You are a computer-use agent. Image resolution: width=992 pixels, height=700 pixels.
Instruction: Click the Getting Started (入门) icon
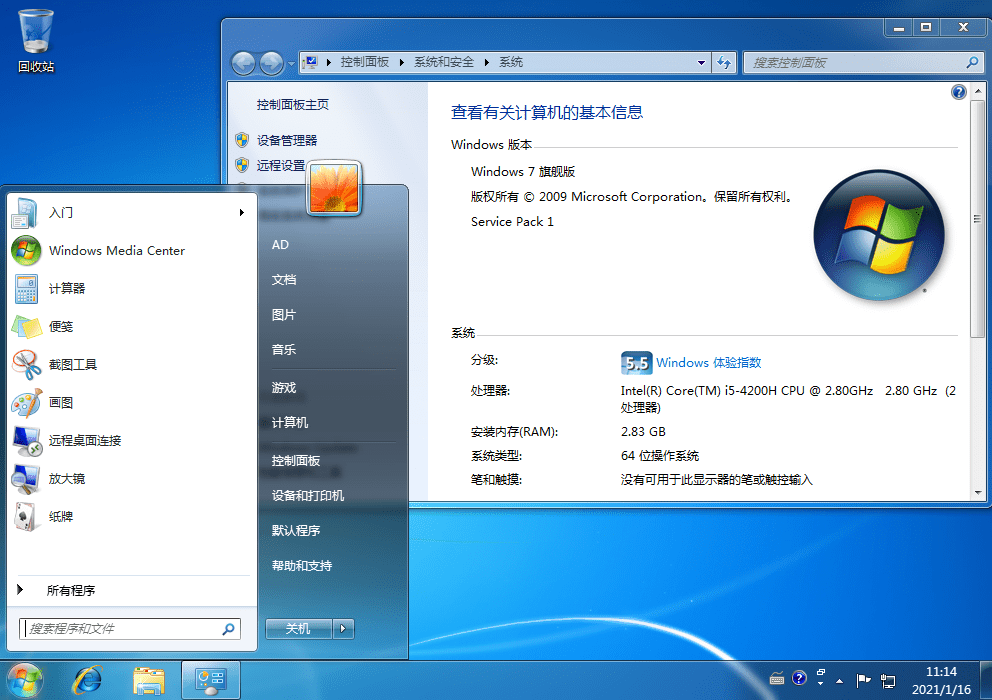coord(25,213)
